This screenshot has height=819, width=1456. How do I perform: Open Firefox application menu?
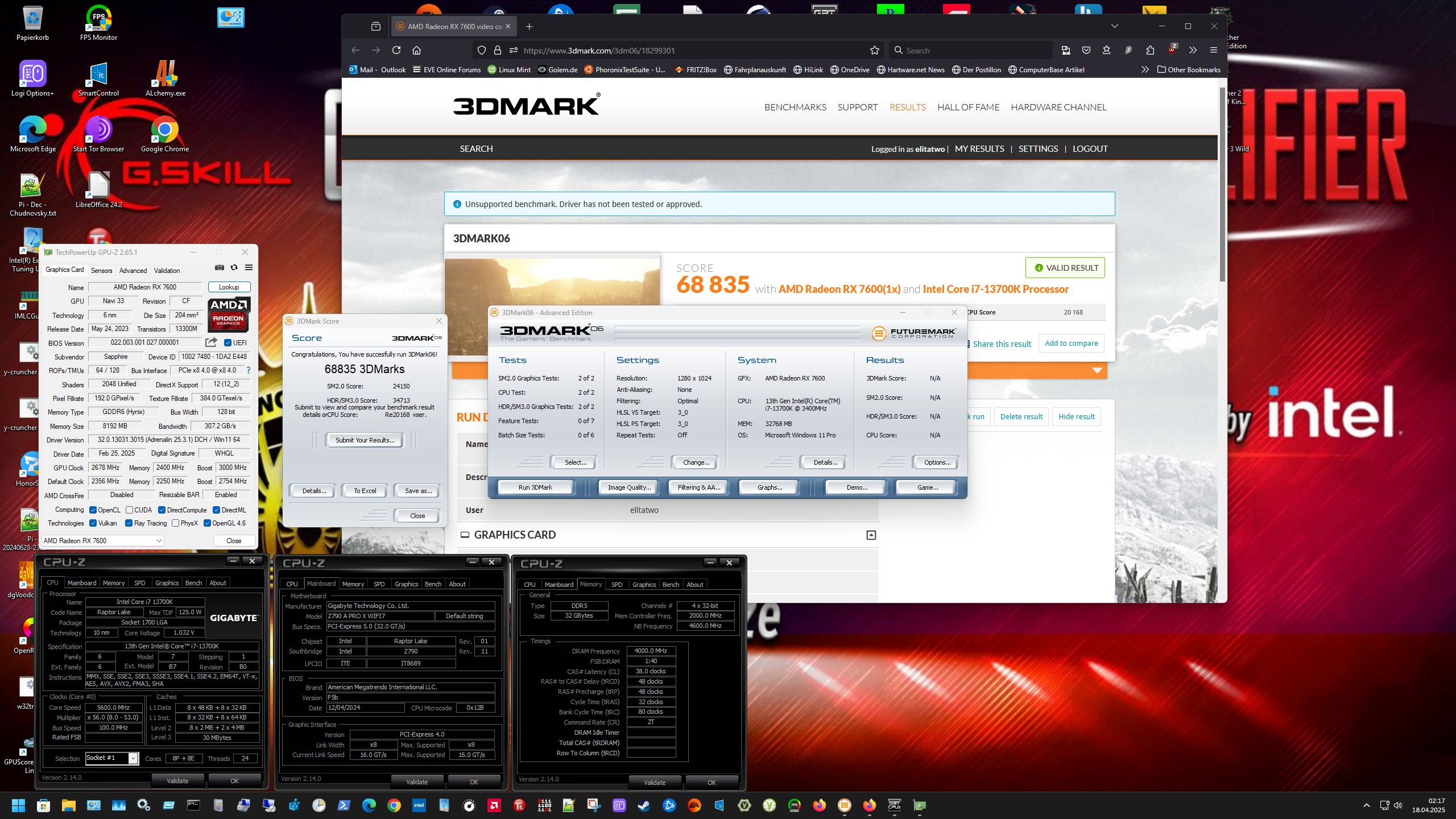pyautogui.click(x=1213, y=50)
